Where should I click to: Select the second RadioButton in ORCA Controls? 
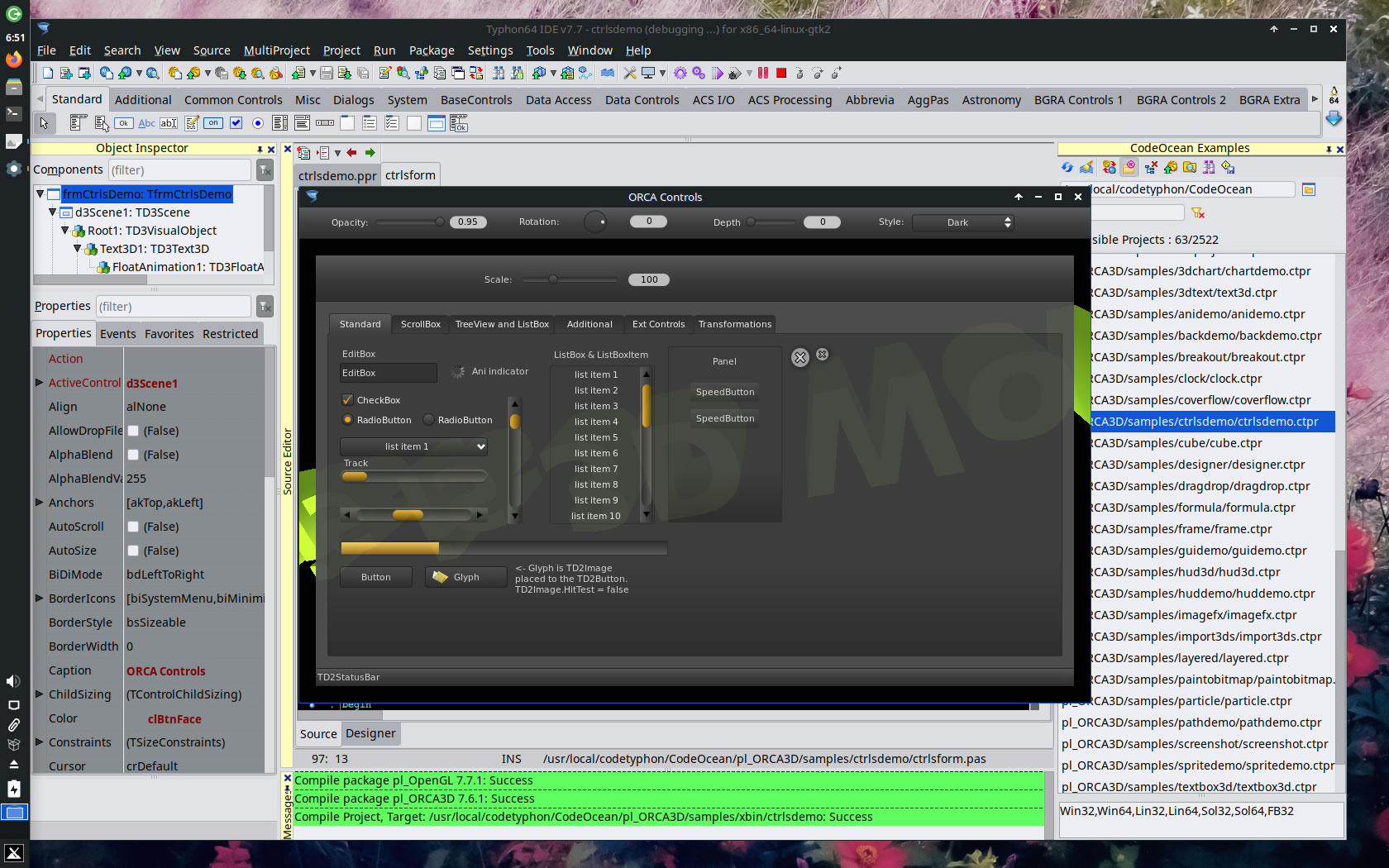coord(428,420)
